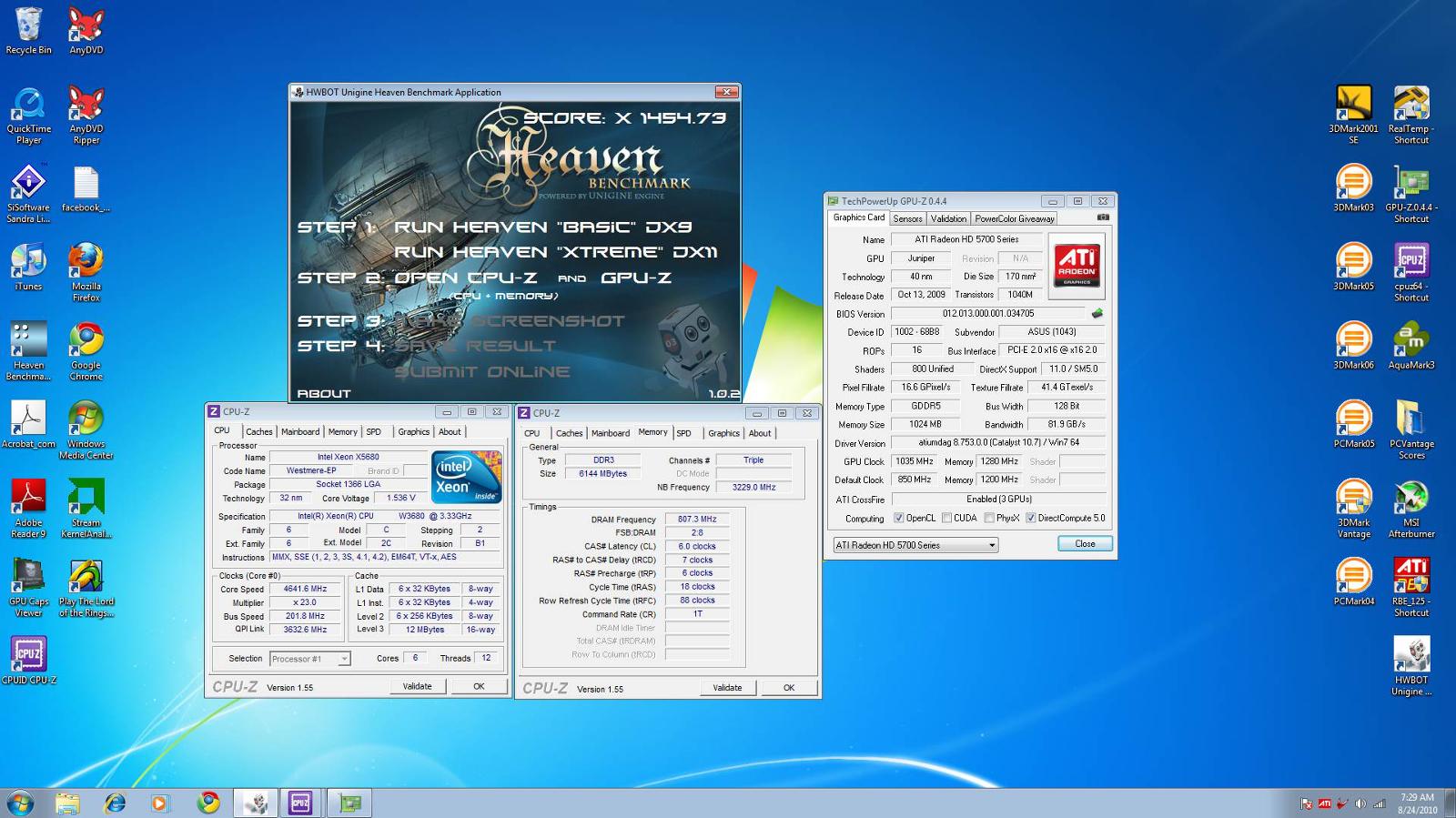Viewport: 1456px width, 818px height.
Task: Open the ATI Radeon HD 5700 Series dropdown
Action: pos(915,545)
